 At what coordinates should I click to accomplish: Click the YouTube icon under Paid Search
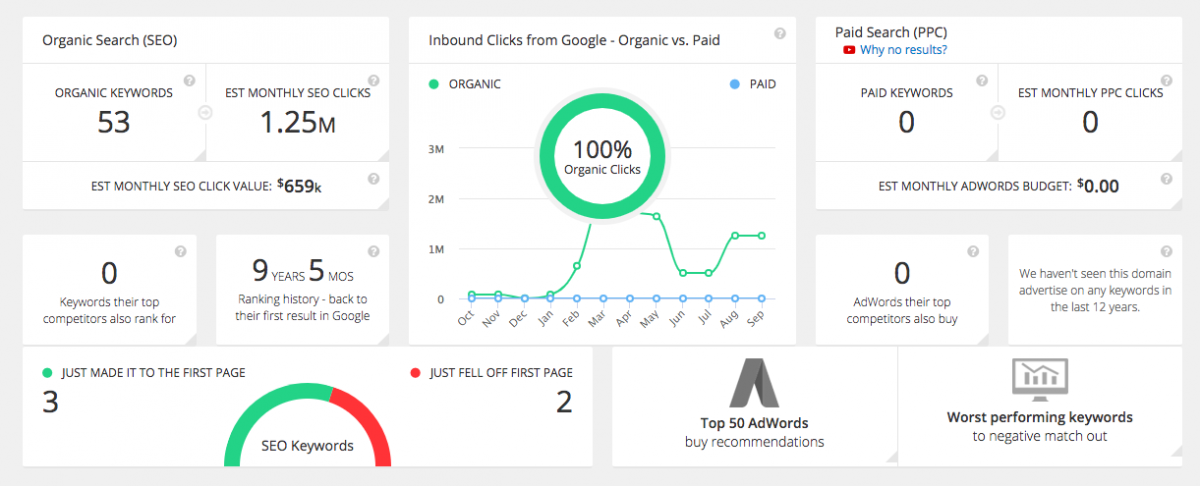coord(849,50)
